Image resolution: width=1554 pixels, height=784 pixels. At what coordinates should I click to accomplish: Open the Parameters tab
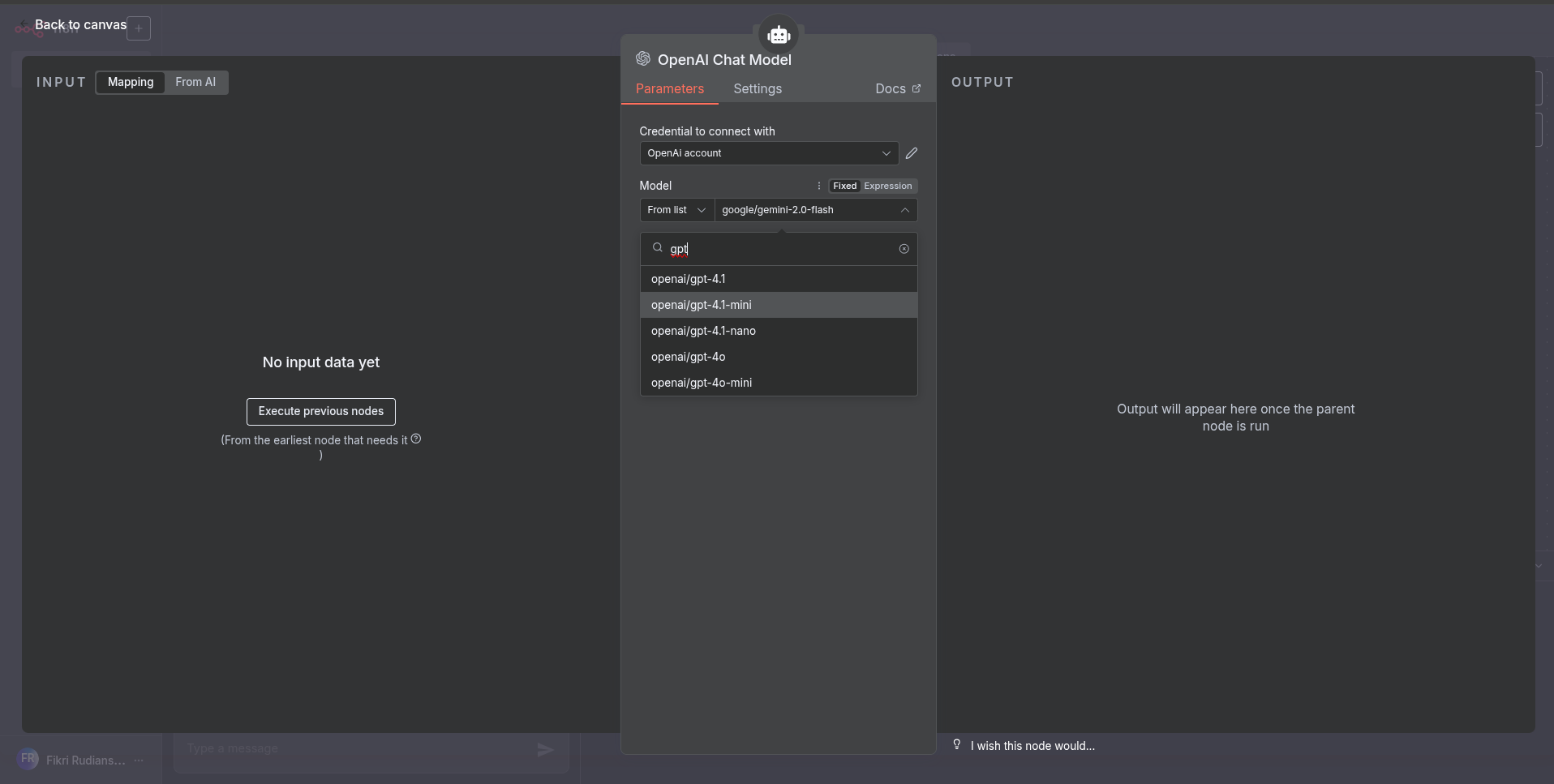tap(670, 89)
